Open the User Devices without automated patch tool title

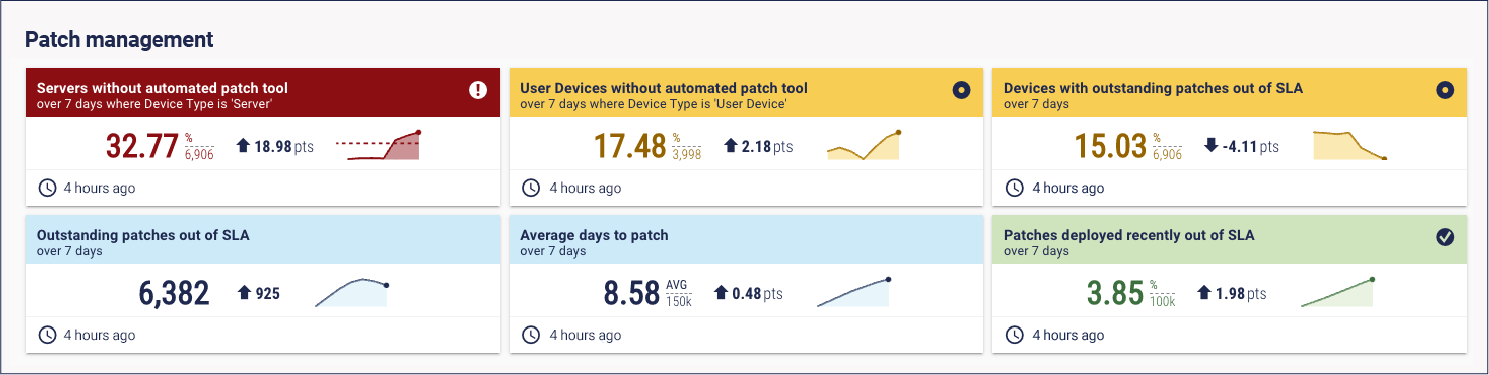[x=664, y=88]
